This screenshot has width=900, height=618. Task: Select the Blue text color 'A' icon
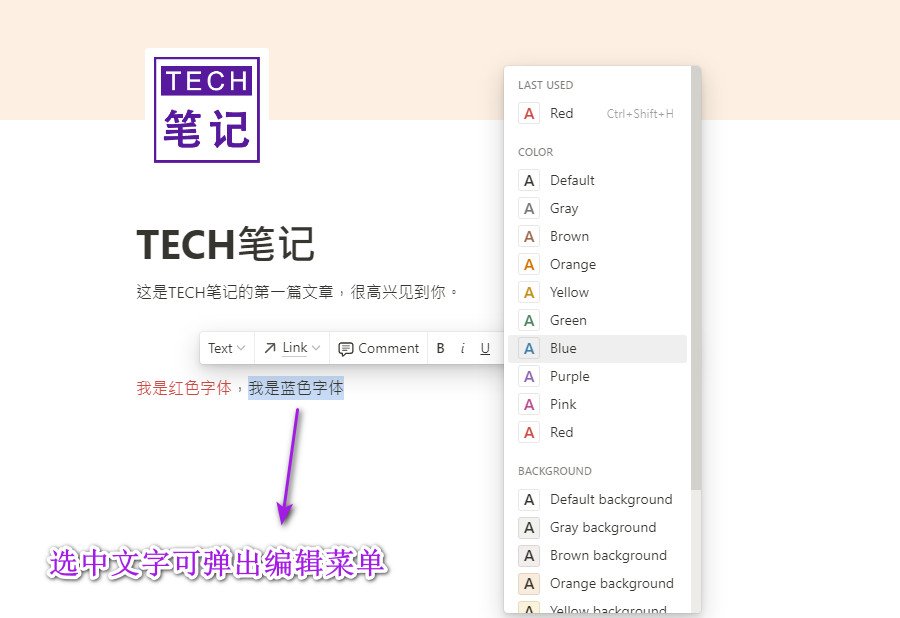528,348
